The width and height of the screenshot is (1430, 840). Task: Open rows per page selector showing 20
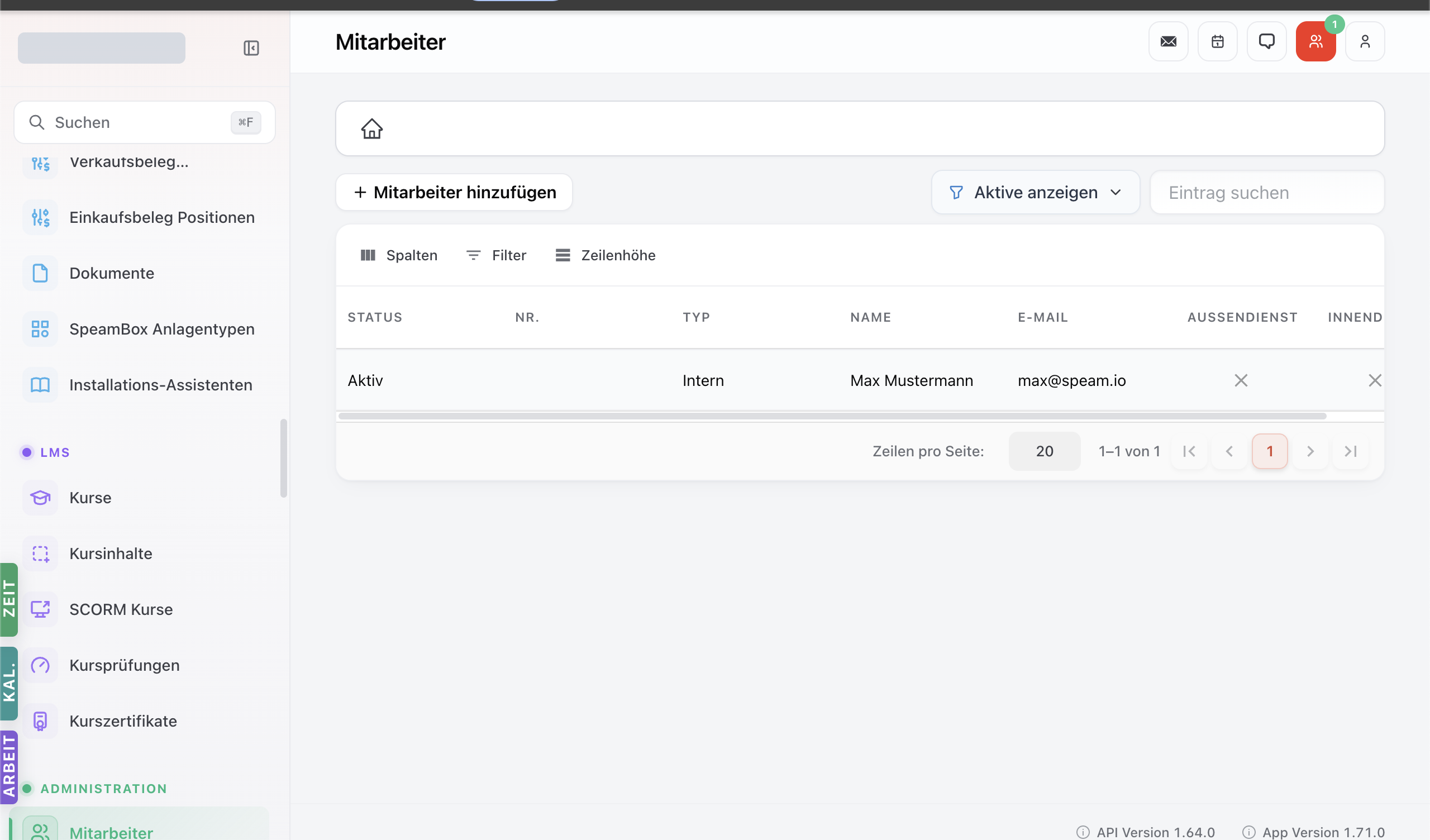point(1044,451)
